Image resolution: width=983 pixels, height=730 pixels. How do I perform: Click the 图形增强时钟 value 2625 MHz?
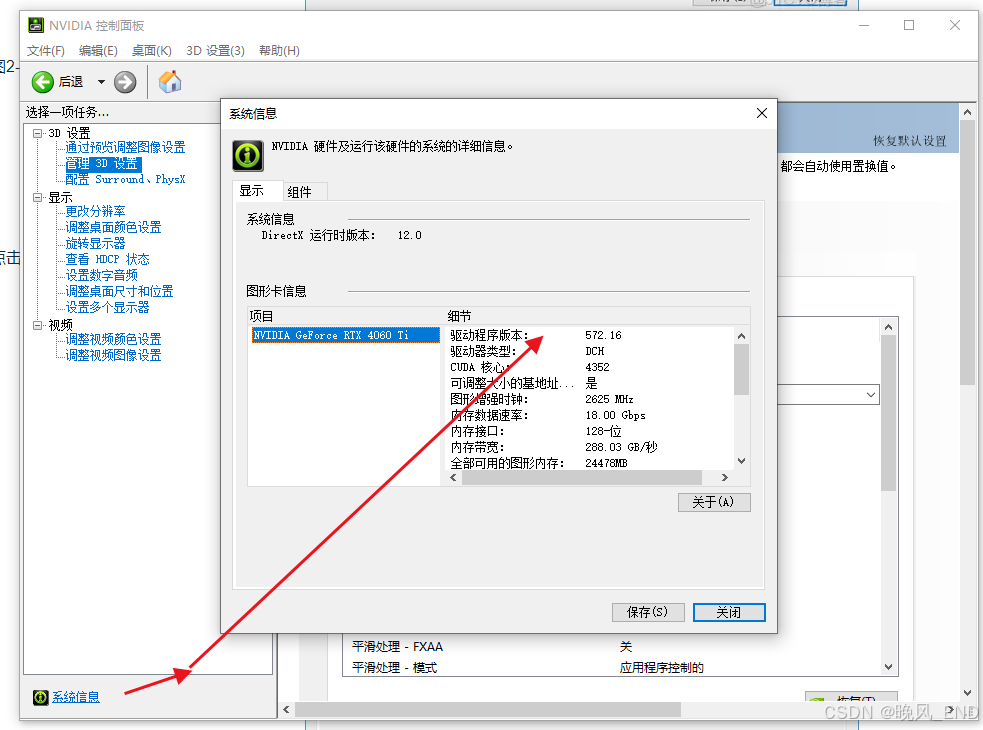coord(609,399)
